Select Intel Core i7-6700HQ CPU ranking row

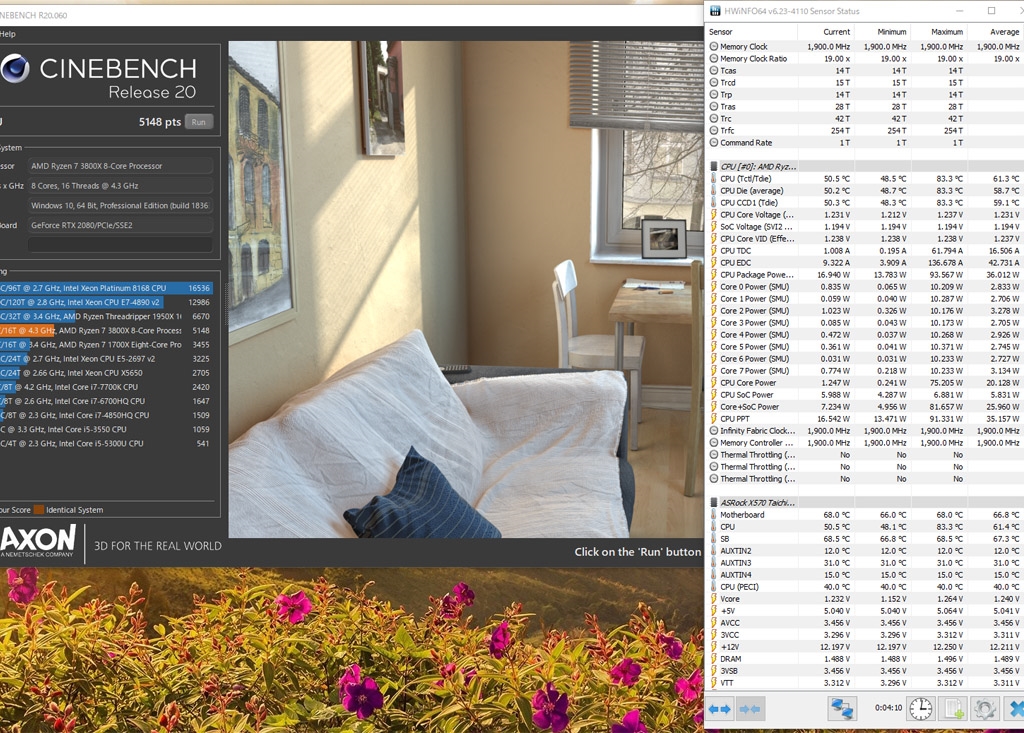tap(106, 401)
